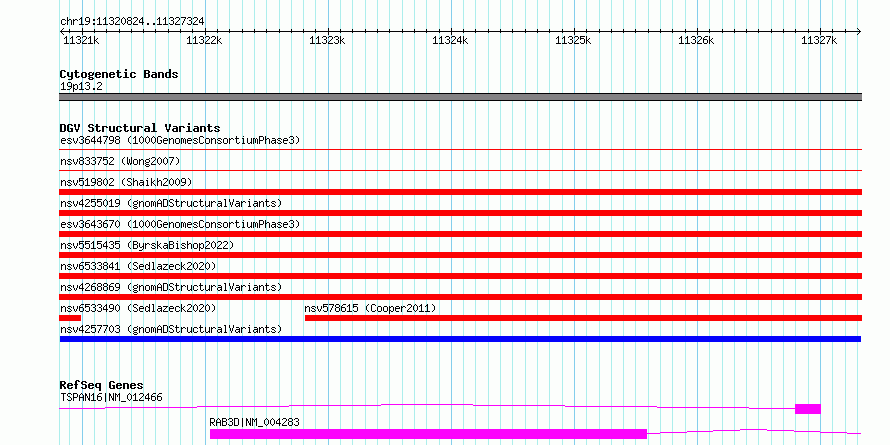Open variant label esv3643670 (1000GenomesConsortiumPhase3)
890x445 pixels.
click(180, 224)
